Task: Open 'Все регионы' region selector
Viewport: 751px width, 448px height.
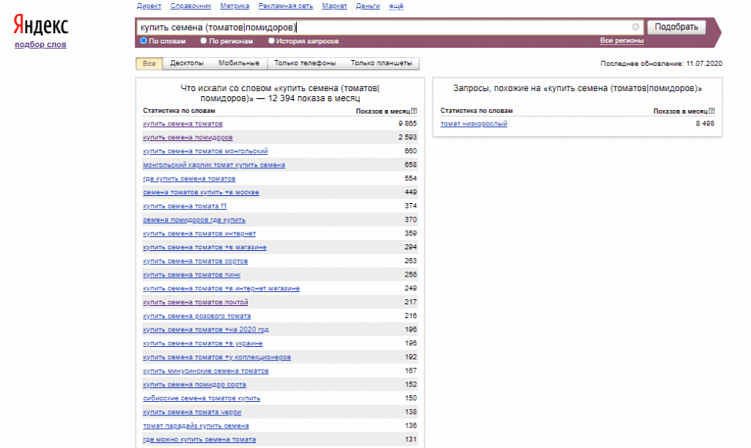Action: coord(622,41)
